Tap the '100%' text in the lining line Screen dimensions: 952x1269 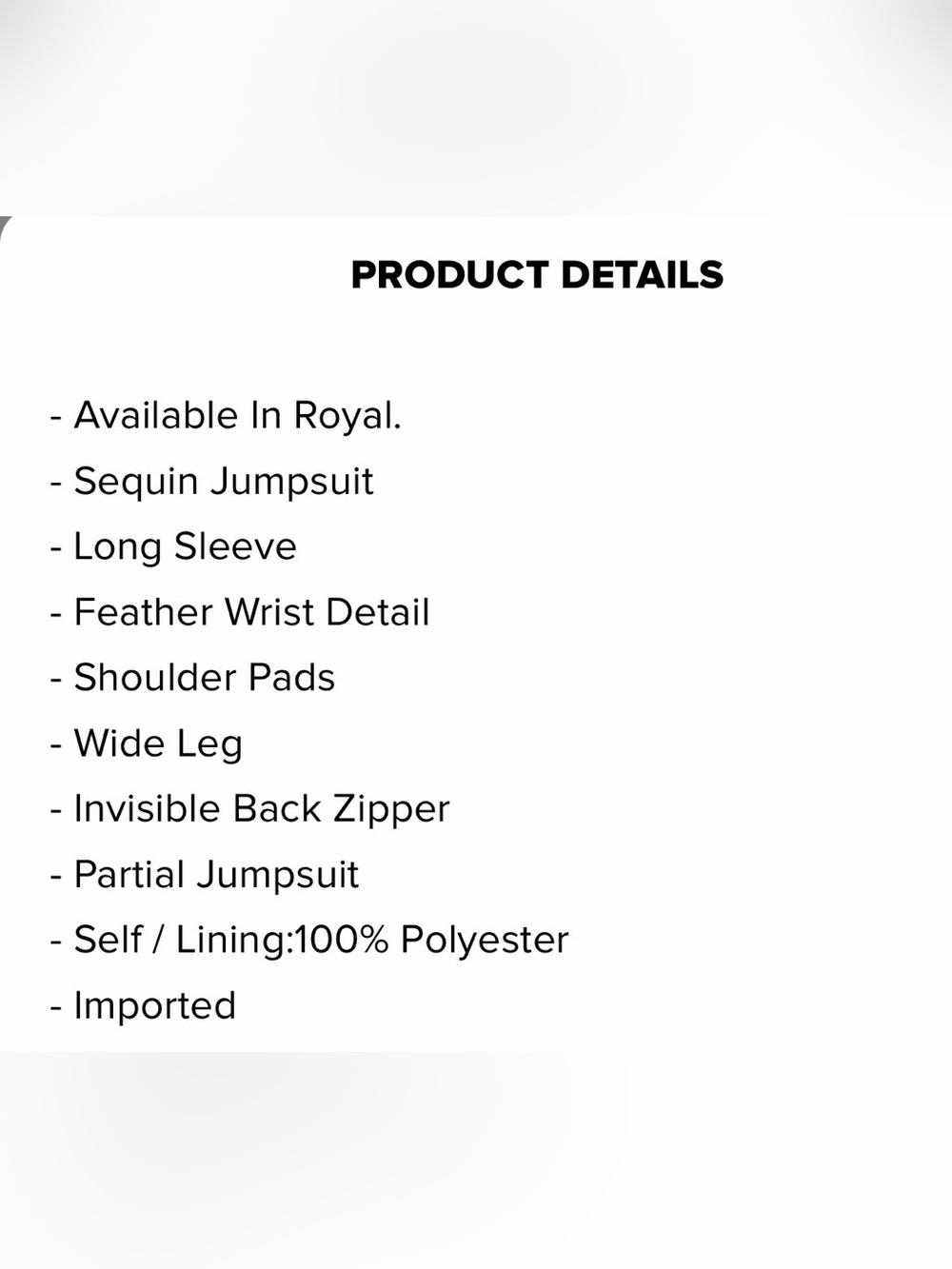343,941
